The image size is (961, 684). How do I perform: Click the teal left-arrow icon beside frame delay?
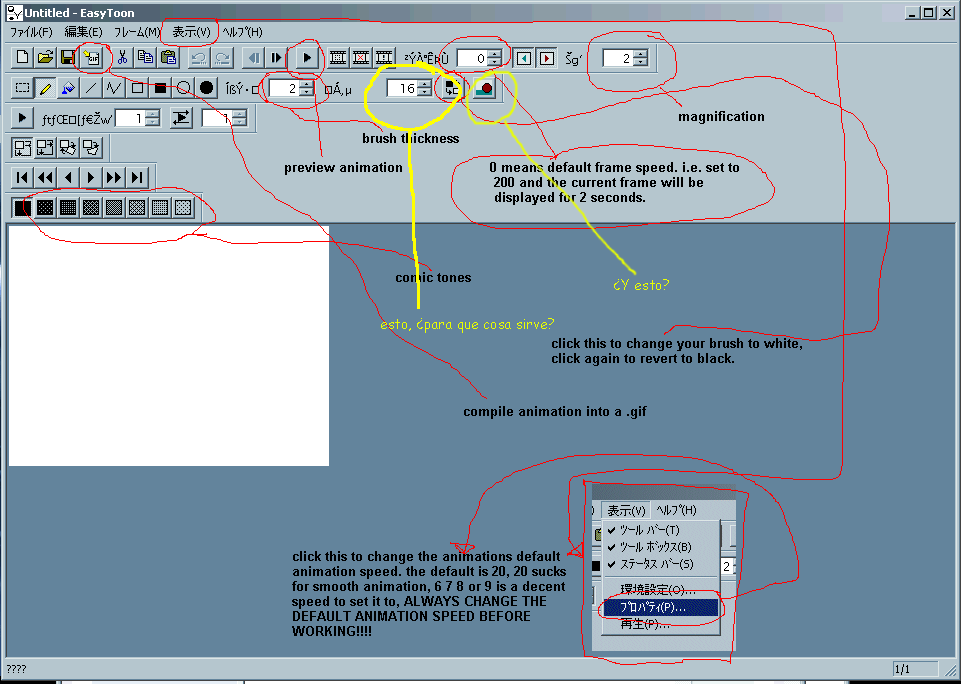(x=523, y=58)
